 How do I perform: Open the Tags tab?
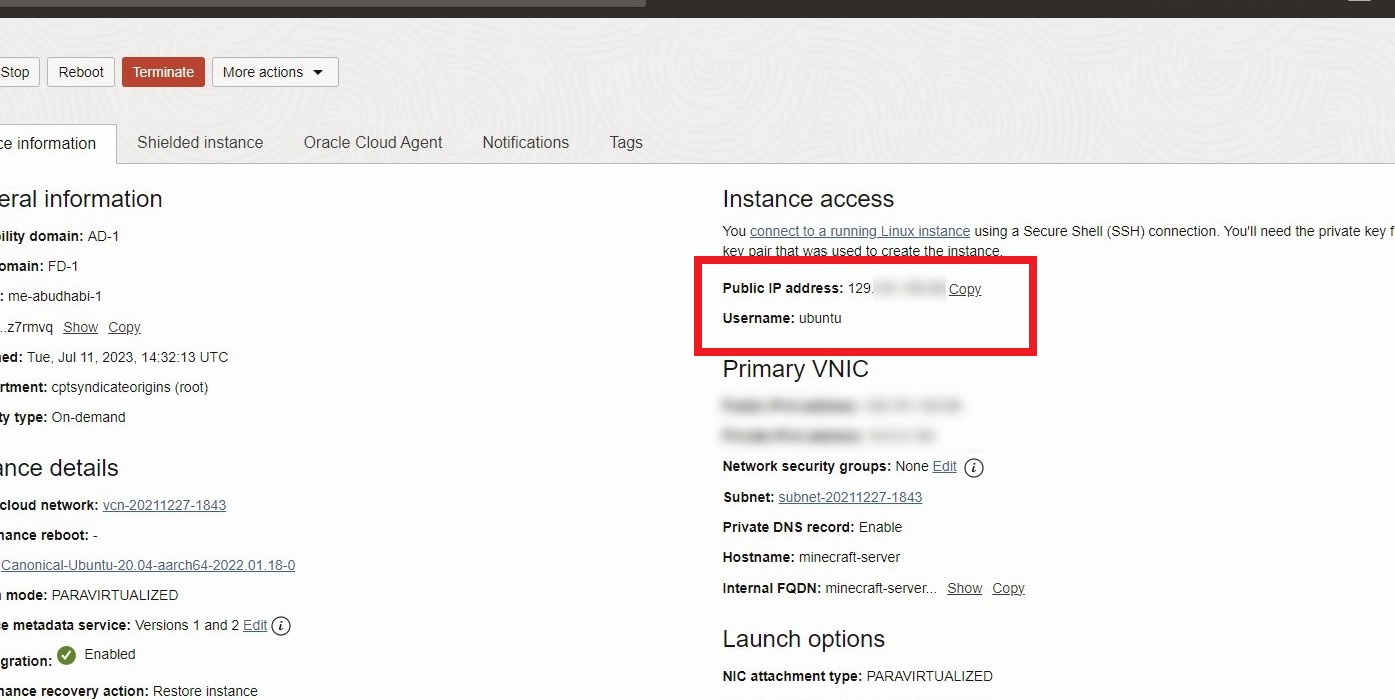tap(625, 143)
